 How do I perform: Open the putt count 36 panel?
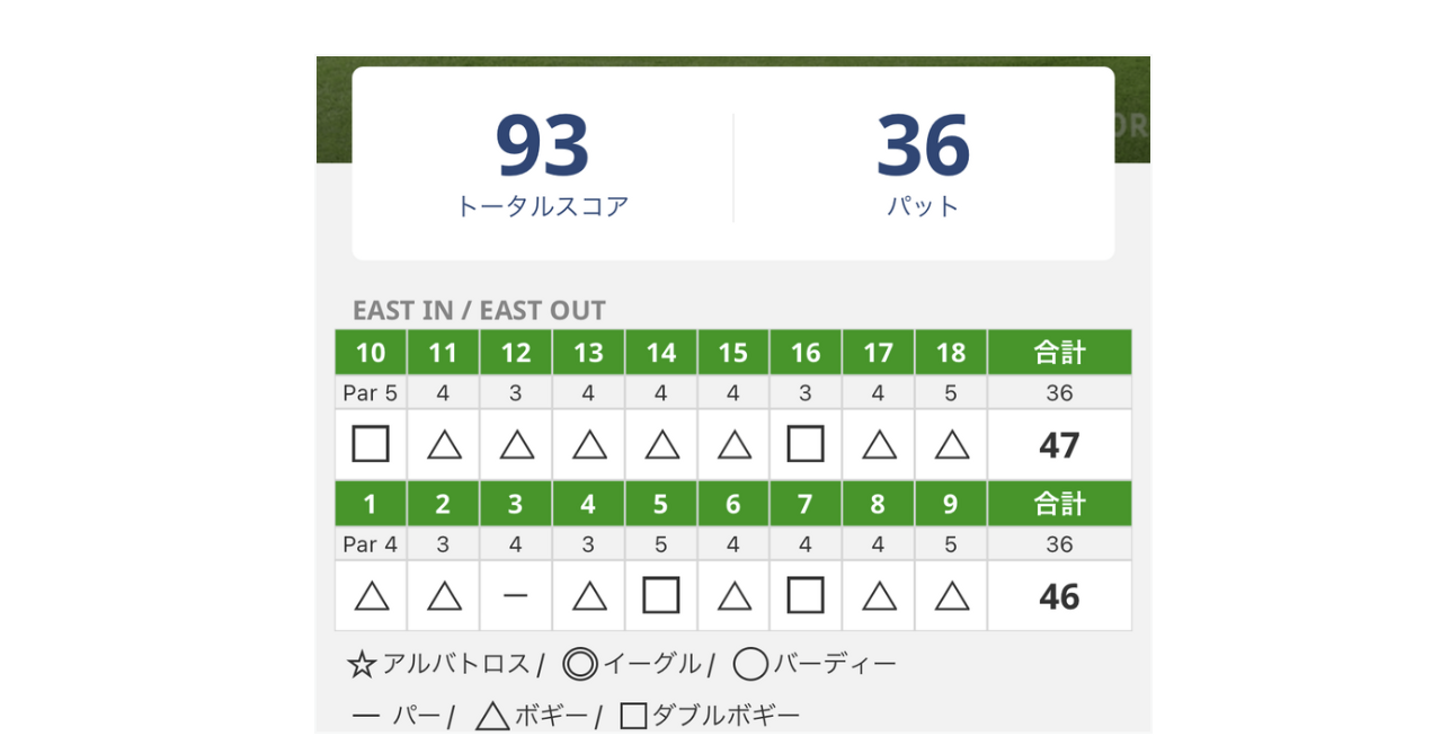pyautogui.click(x=923, y=164)
